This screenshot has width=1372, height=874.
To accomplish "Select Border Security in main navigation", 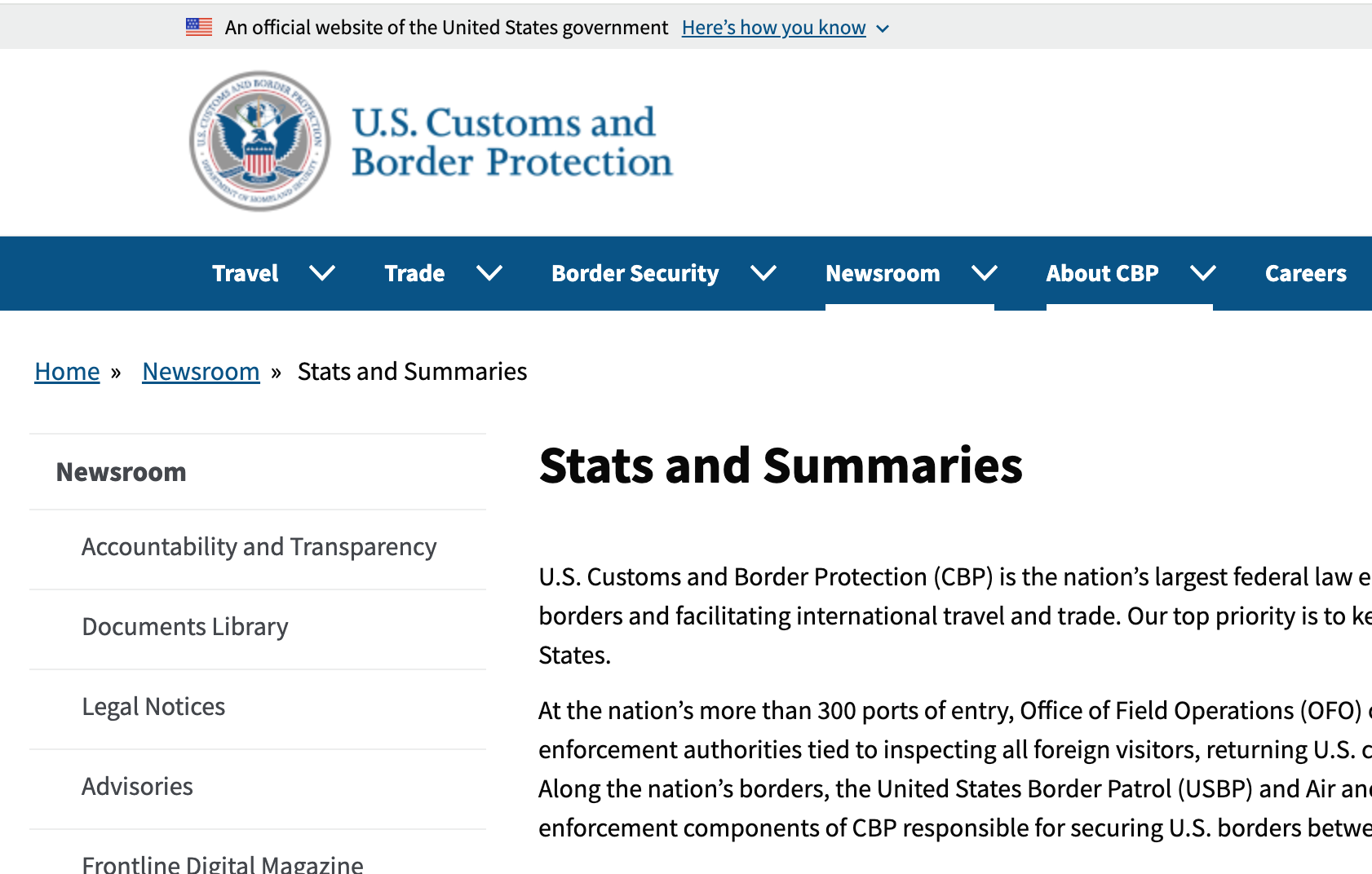I will [635, 273].
